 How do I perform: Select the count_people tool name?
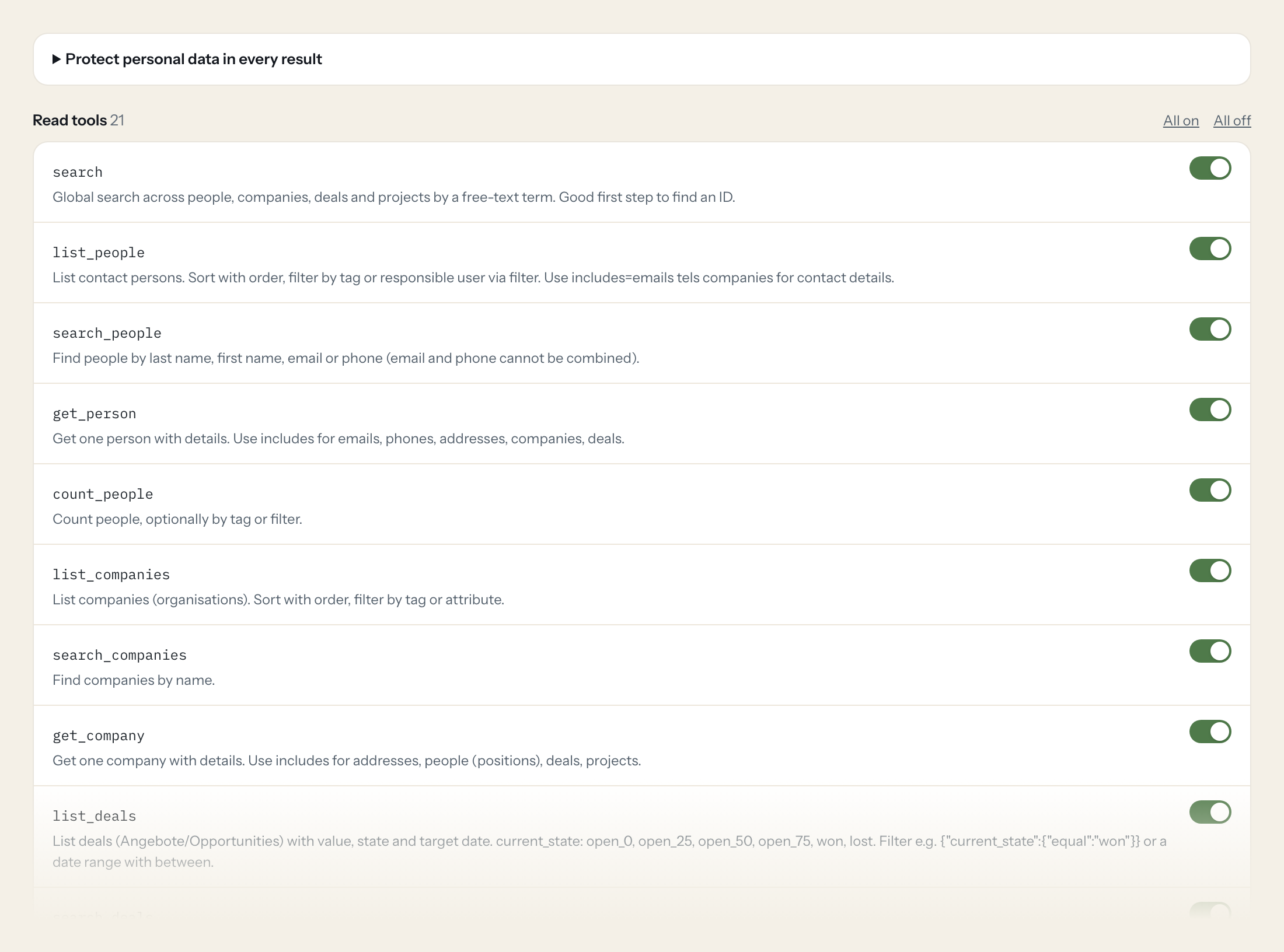(103, 494)
